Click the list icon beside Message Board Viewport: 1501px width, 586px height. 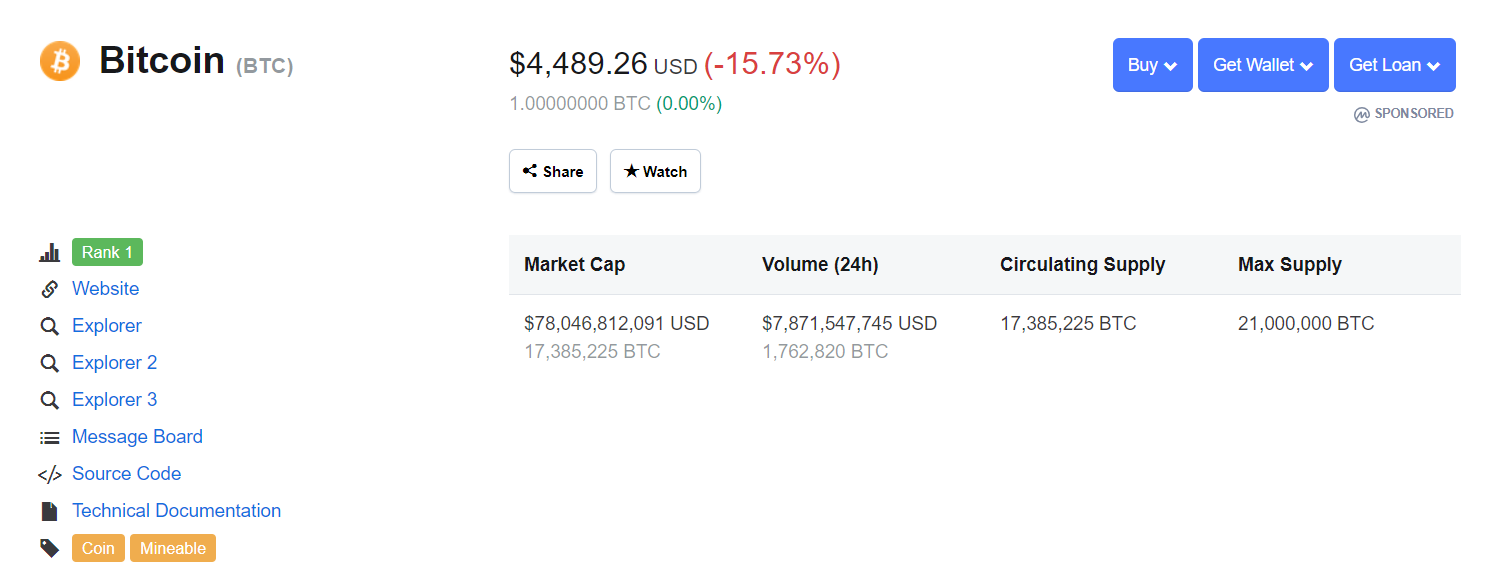[49, 437]
